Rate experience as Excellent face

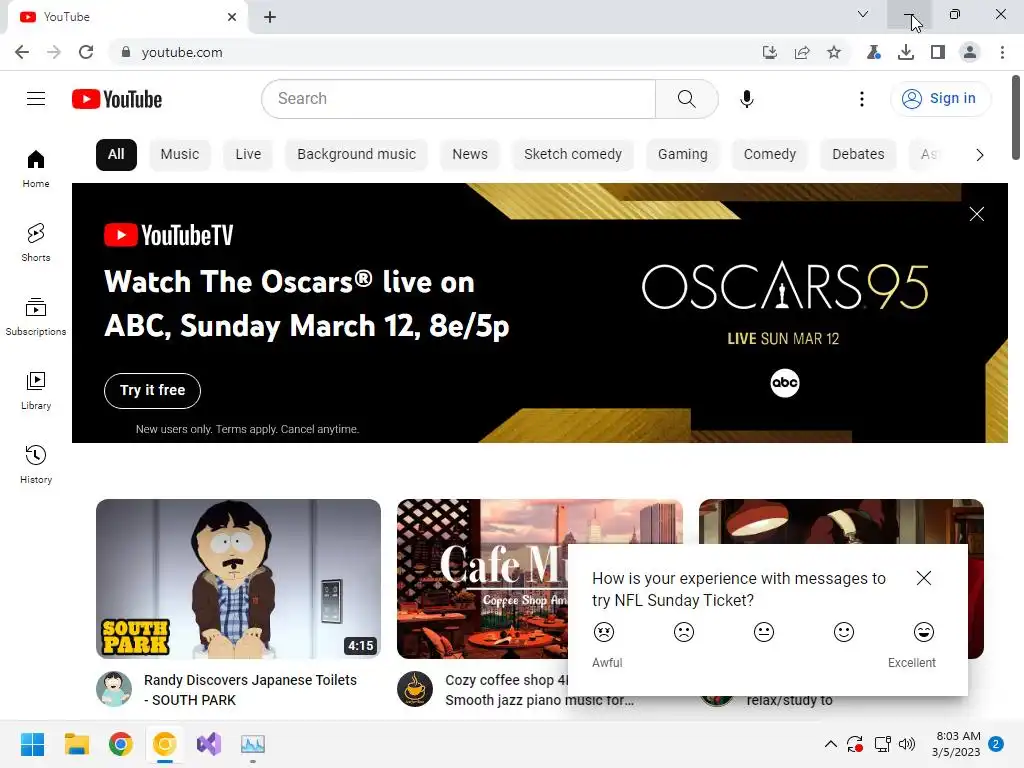tap(923, 632)
